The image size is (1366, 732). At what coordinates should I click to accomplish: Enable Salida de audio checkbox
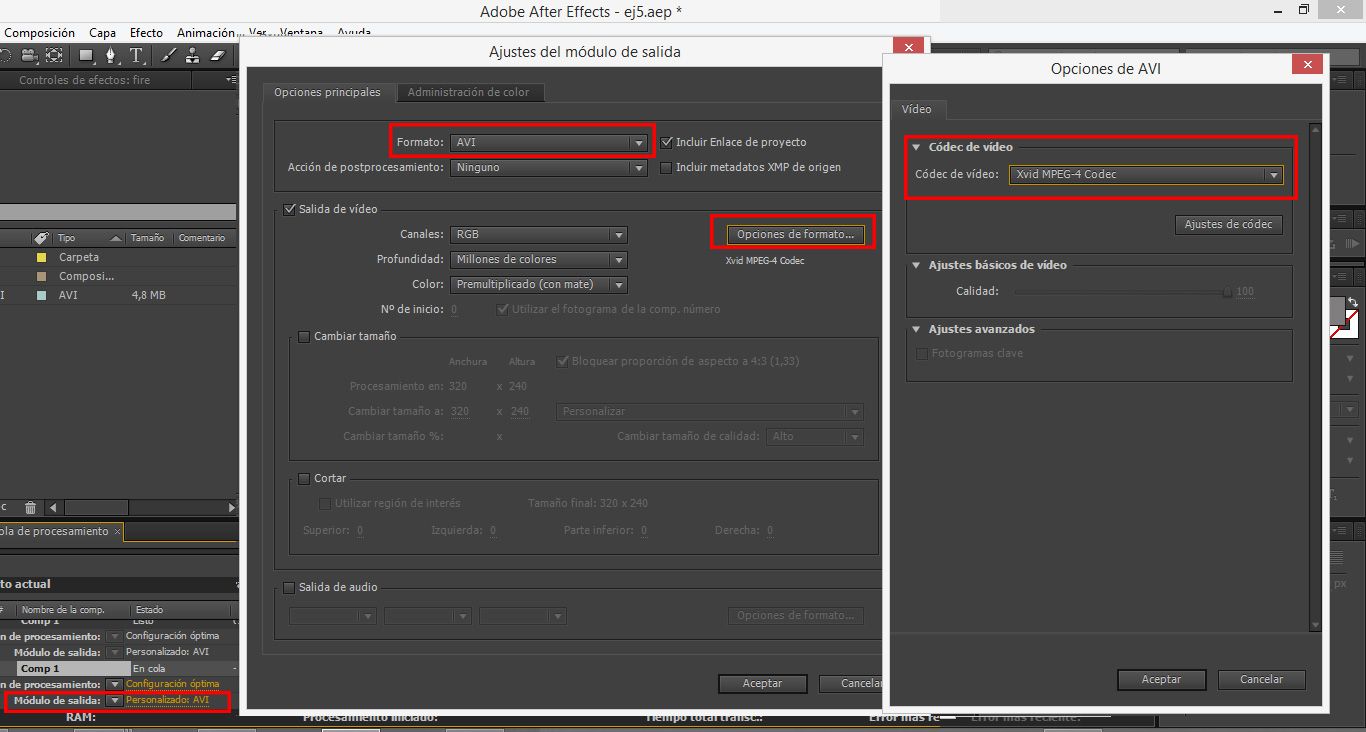(290, 587)
